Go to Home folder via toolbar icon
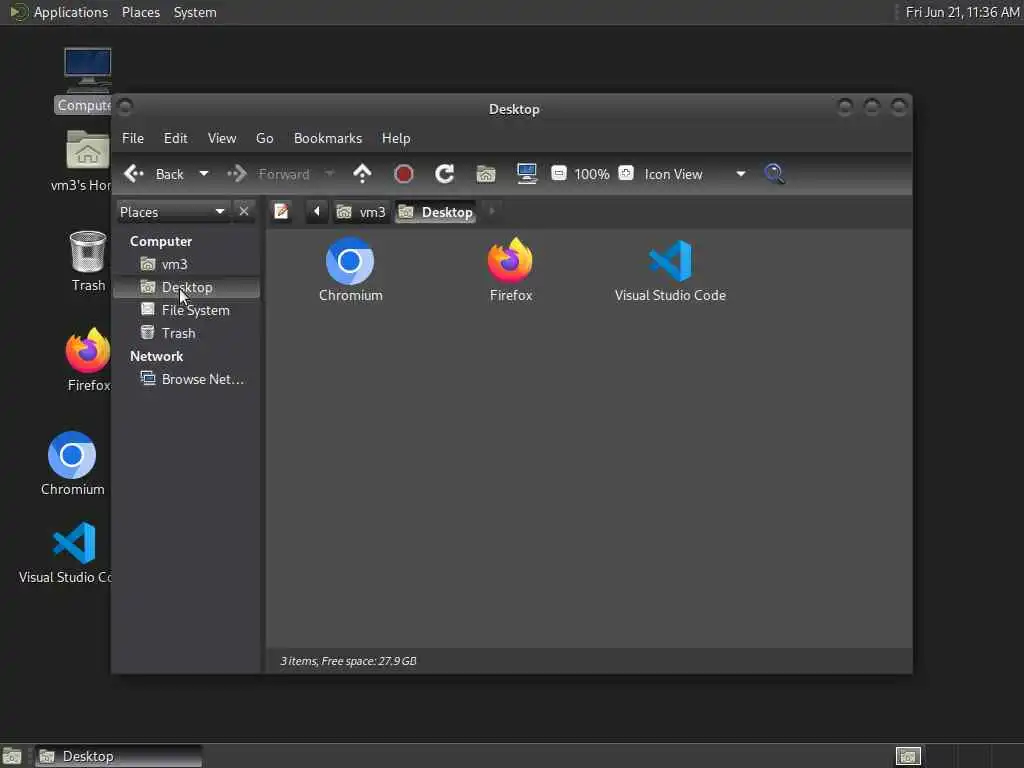Screen dimensions: 1024x768 tap(486, 174)
